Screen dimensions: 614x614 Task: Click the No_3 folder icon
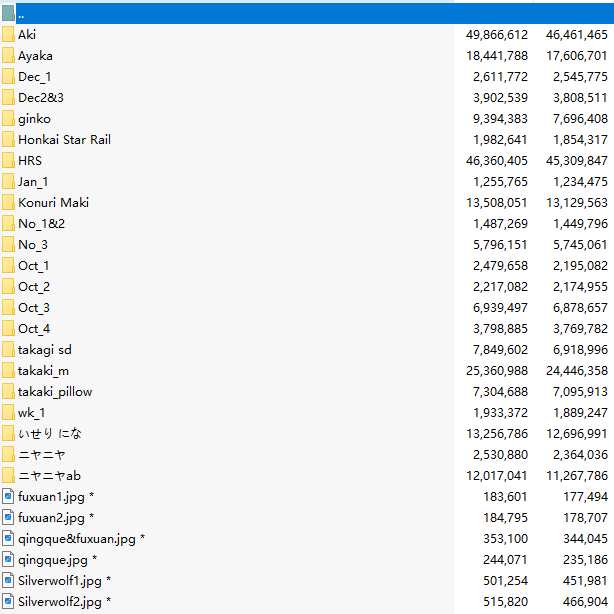(x=8, y=245)
